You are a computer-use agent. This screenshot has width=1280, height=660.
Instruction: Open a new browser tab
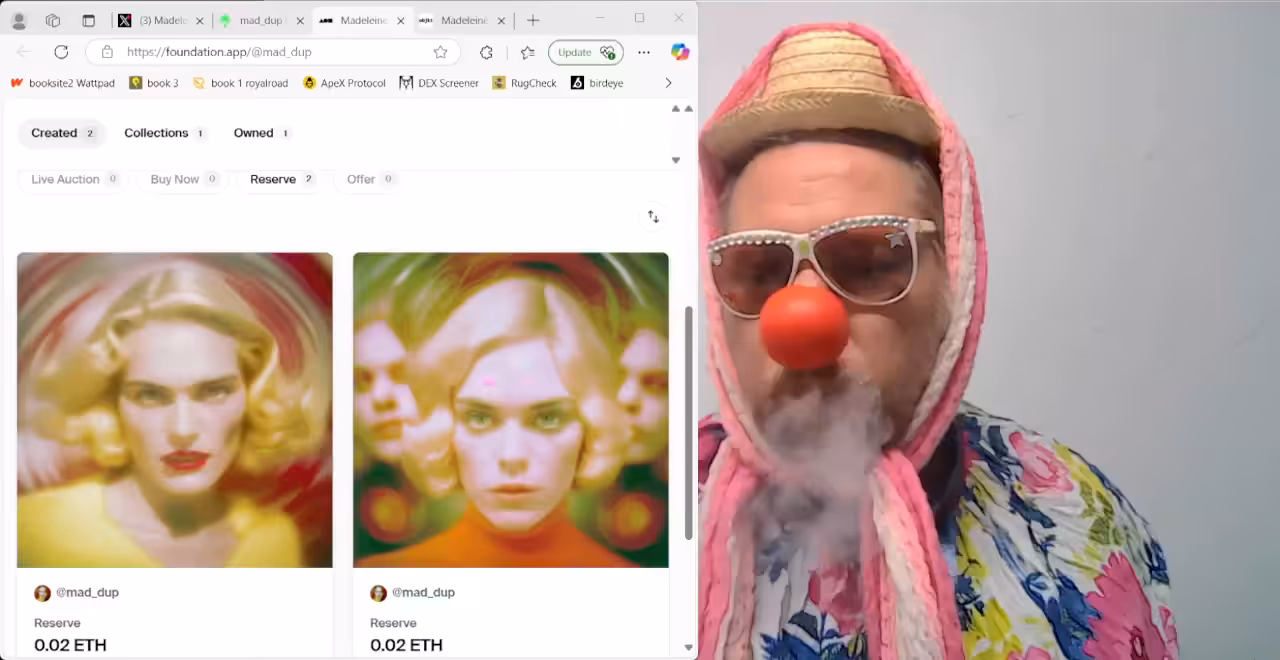point(533,20)
